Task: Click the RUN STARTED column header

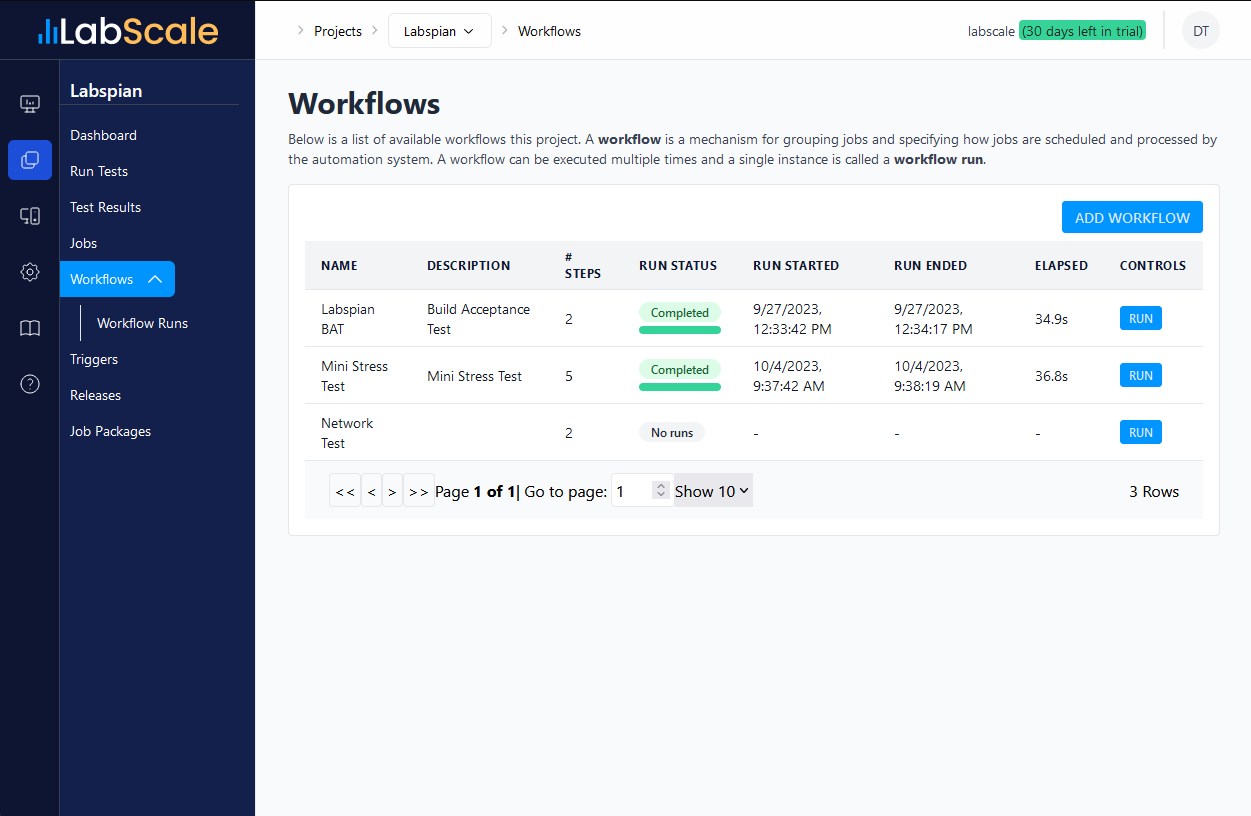Action: point(796,265)
